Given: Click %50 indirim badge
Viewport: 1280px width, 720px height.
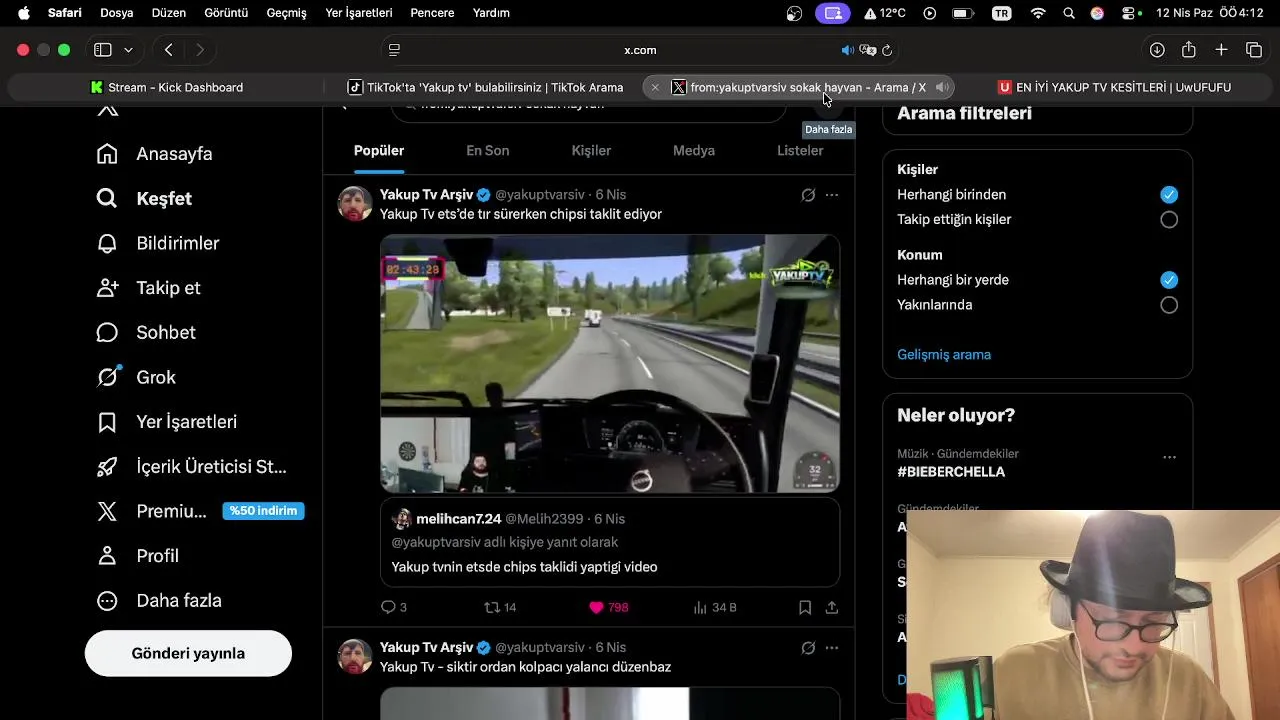Looking at the screenshot, I should click(263, 511).
